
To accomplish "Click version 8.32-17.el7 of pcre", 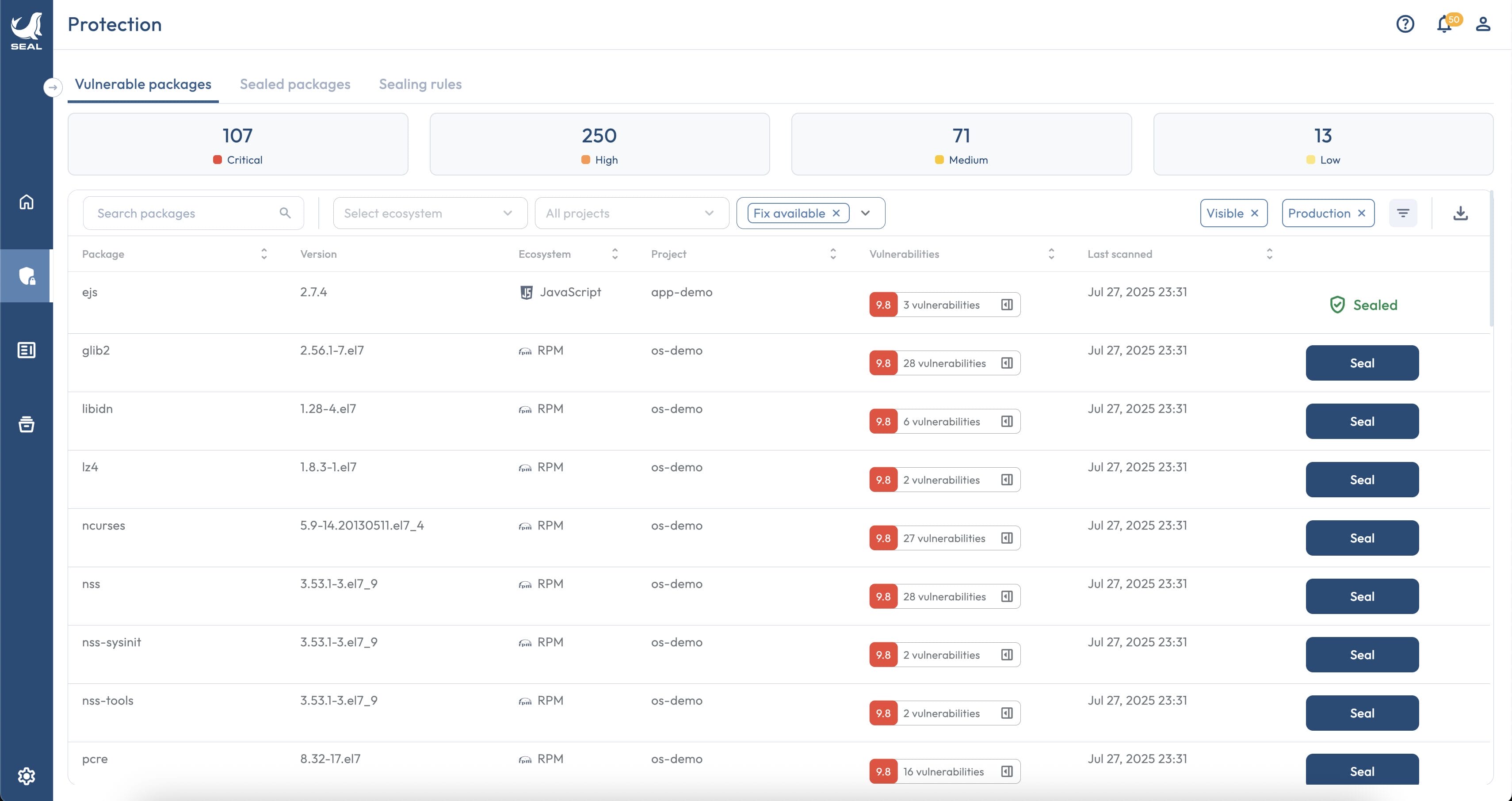I will click(330, 759).
